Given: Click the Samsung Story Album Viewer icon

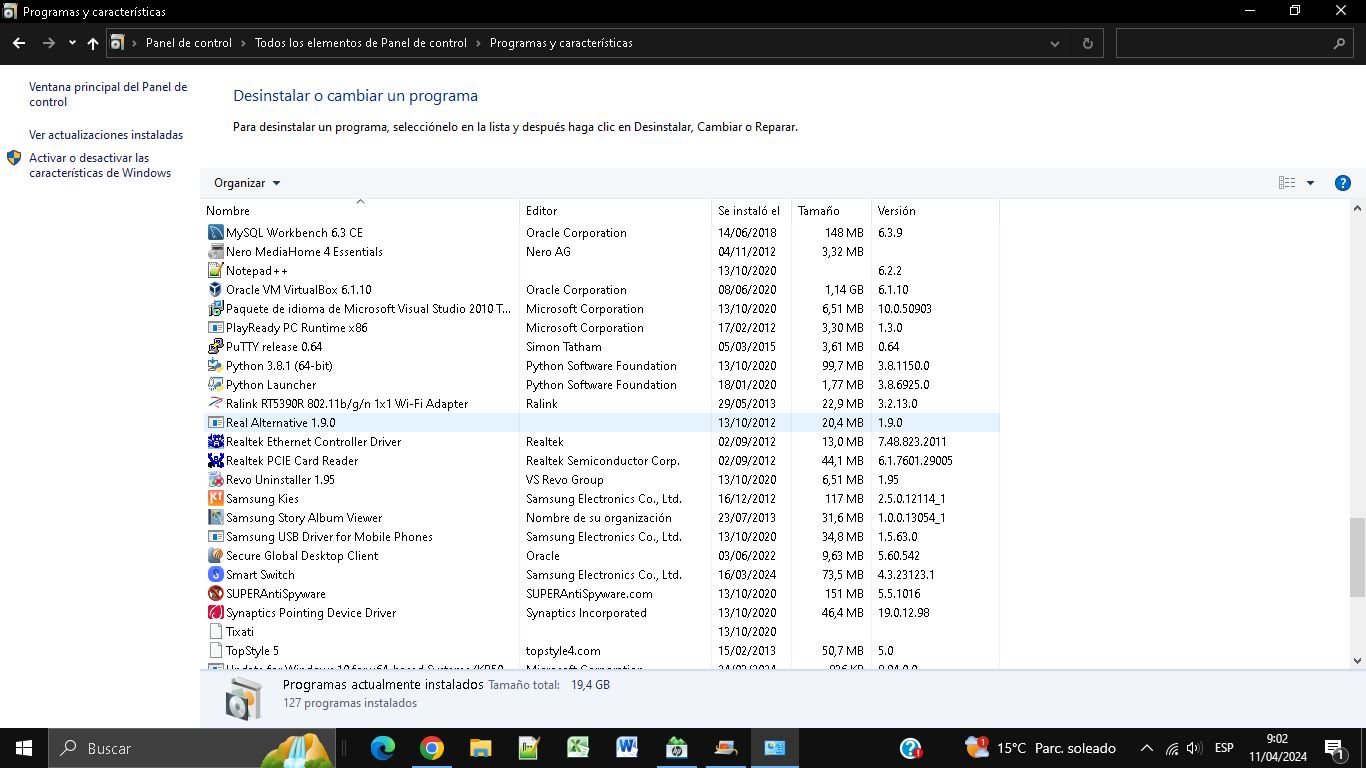Looking at the screenshot, I should pyautogui.click(x=215, y=518).
